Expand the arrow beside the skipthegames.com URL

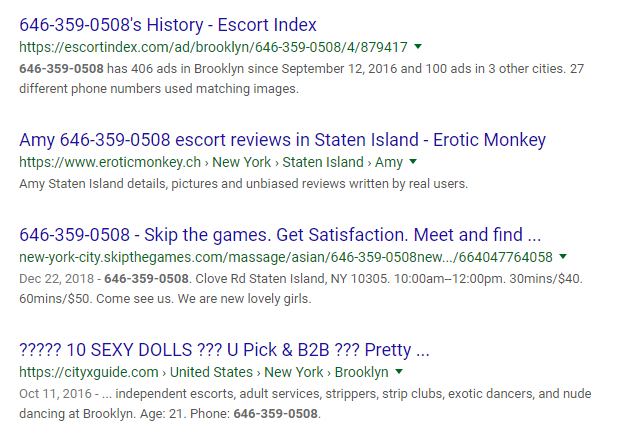click(563, 257)
